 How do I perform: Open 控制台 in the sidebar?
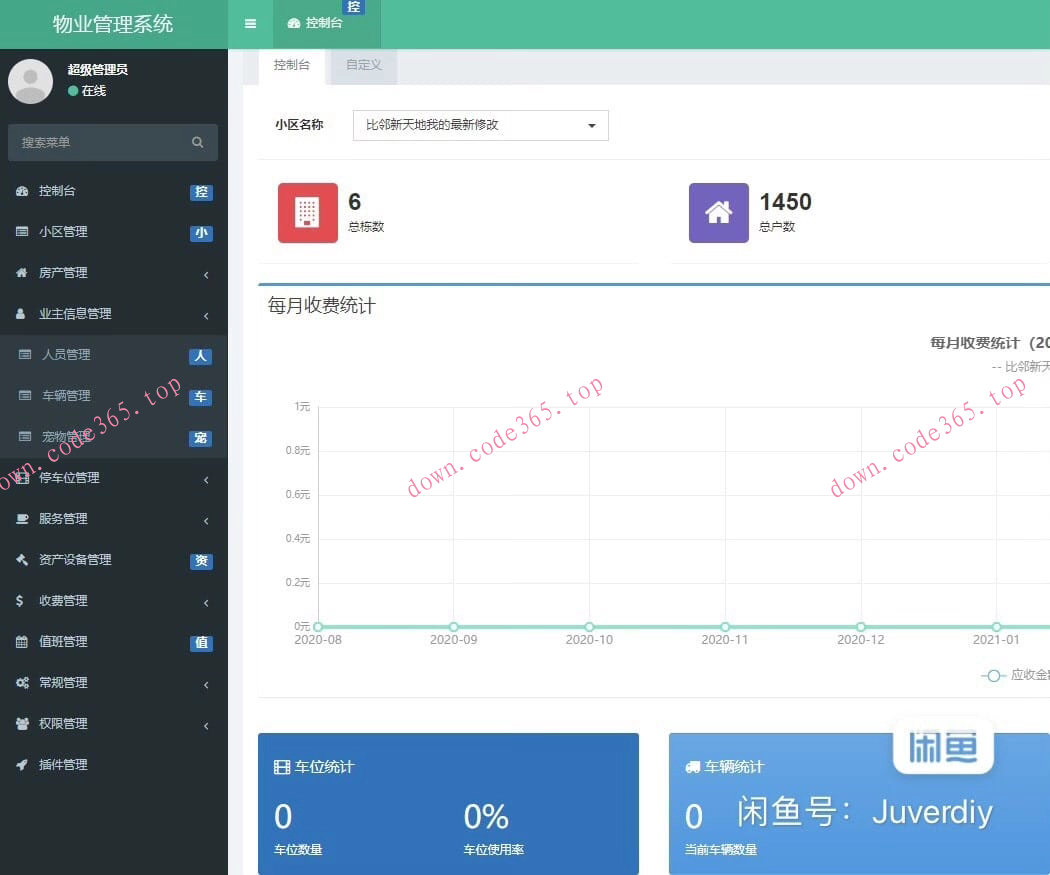tap(114, 191)
